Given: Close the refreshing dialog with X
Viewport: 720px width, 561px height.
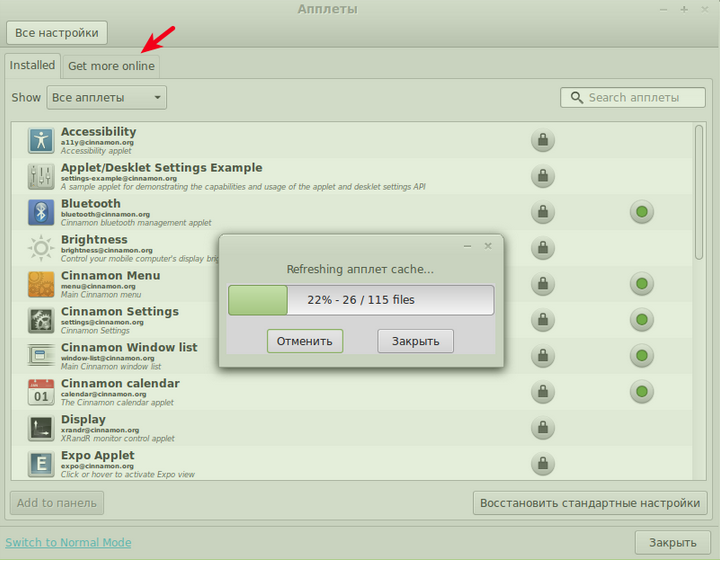Looking at the screenshot, I should tap(488, 246).
